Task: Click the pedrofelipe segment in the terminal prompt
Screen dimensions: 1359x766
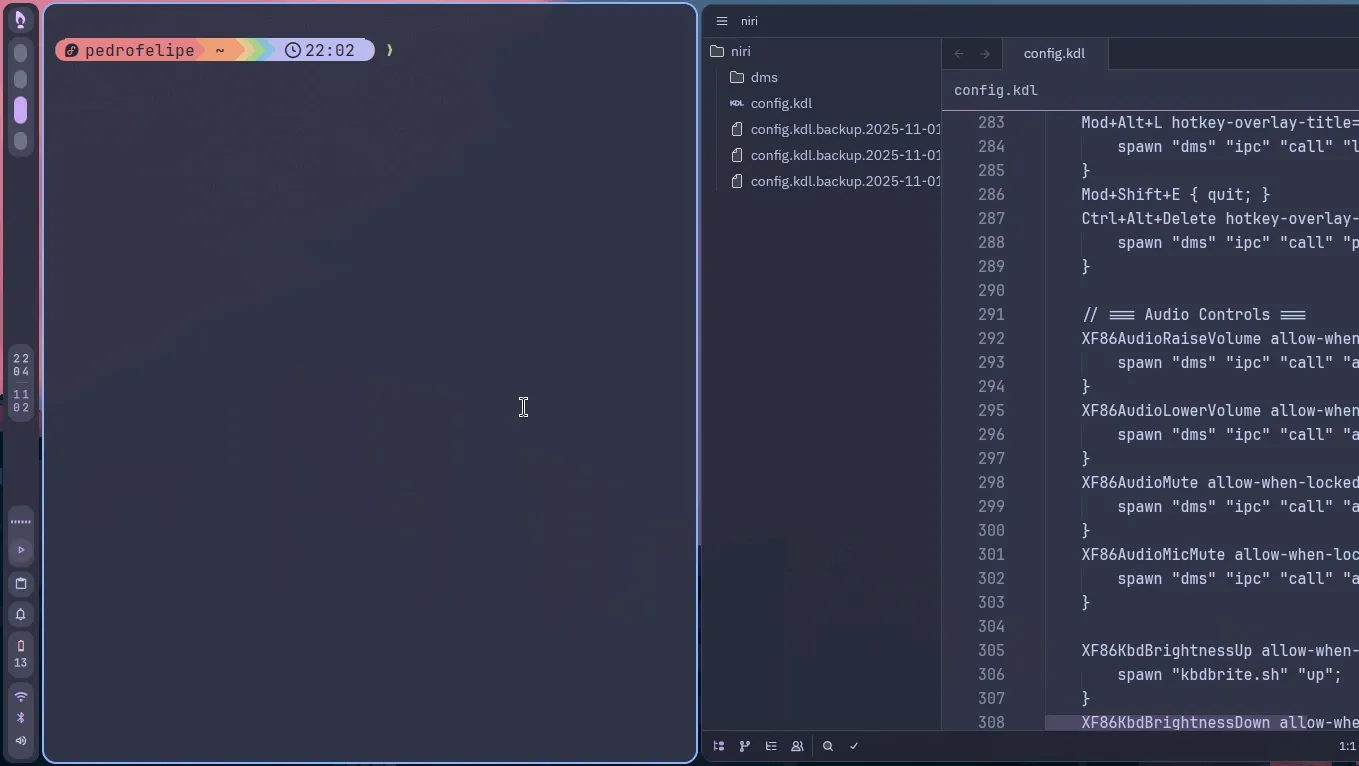Action: pyautogui.click(x=130, y=50)
